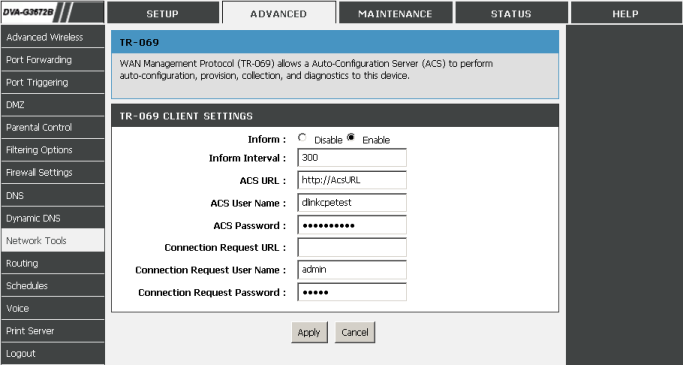Open Port Forwarding settings
Screen dimensions: 683x365
click(53, 60)
